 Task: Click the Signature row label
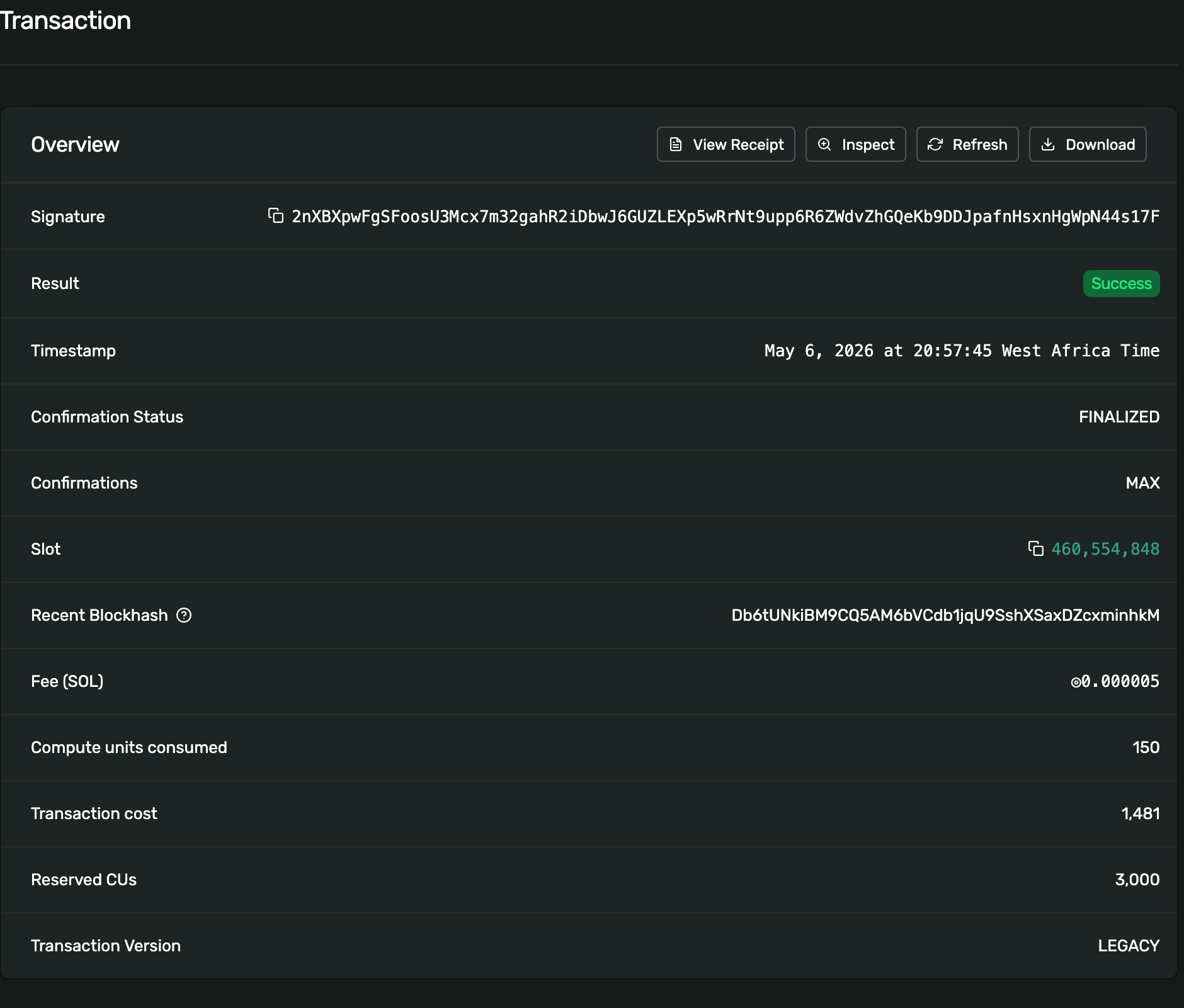[68, 217]
